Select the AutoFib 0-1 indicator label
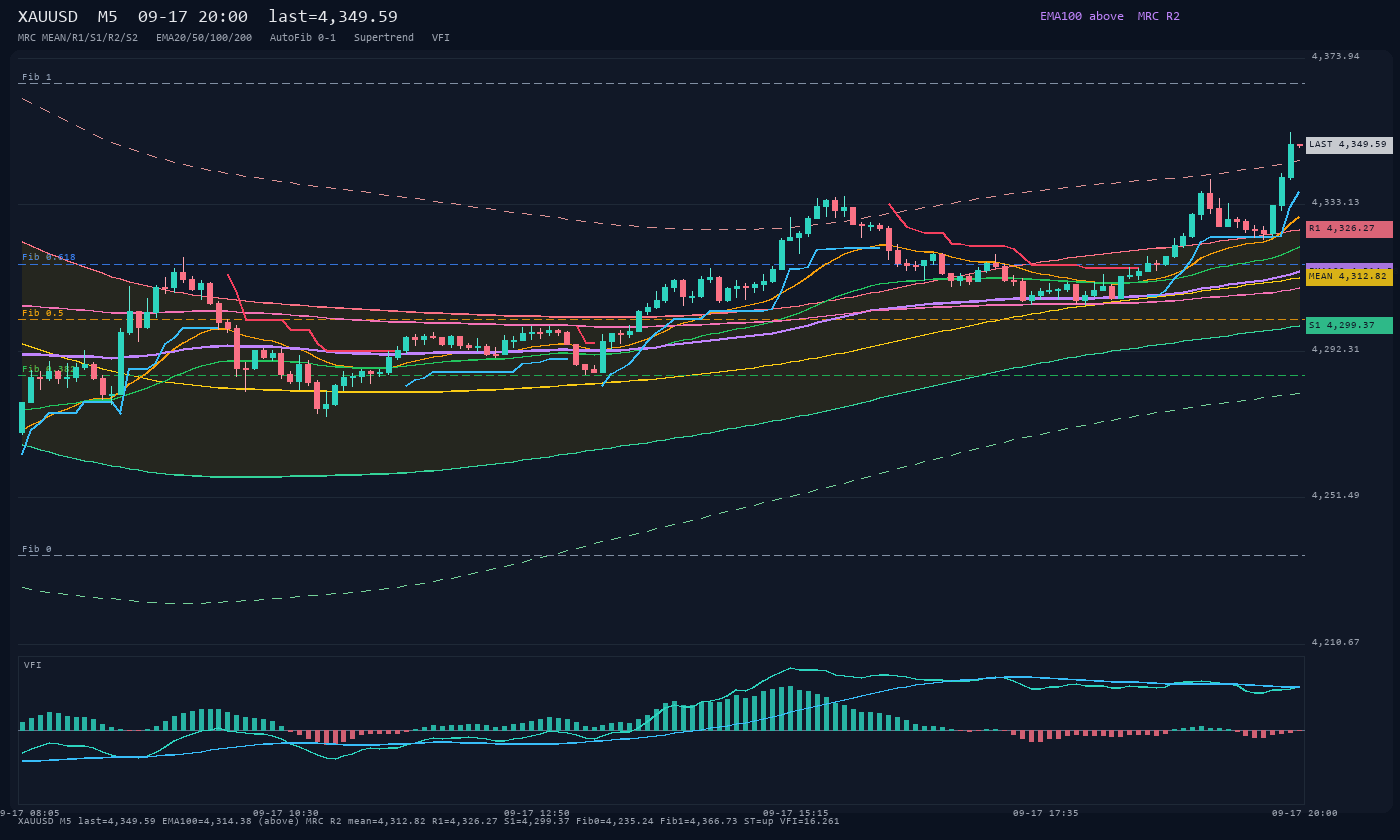 (303, 37)
